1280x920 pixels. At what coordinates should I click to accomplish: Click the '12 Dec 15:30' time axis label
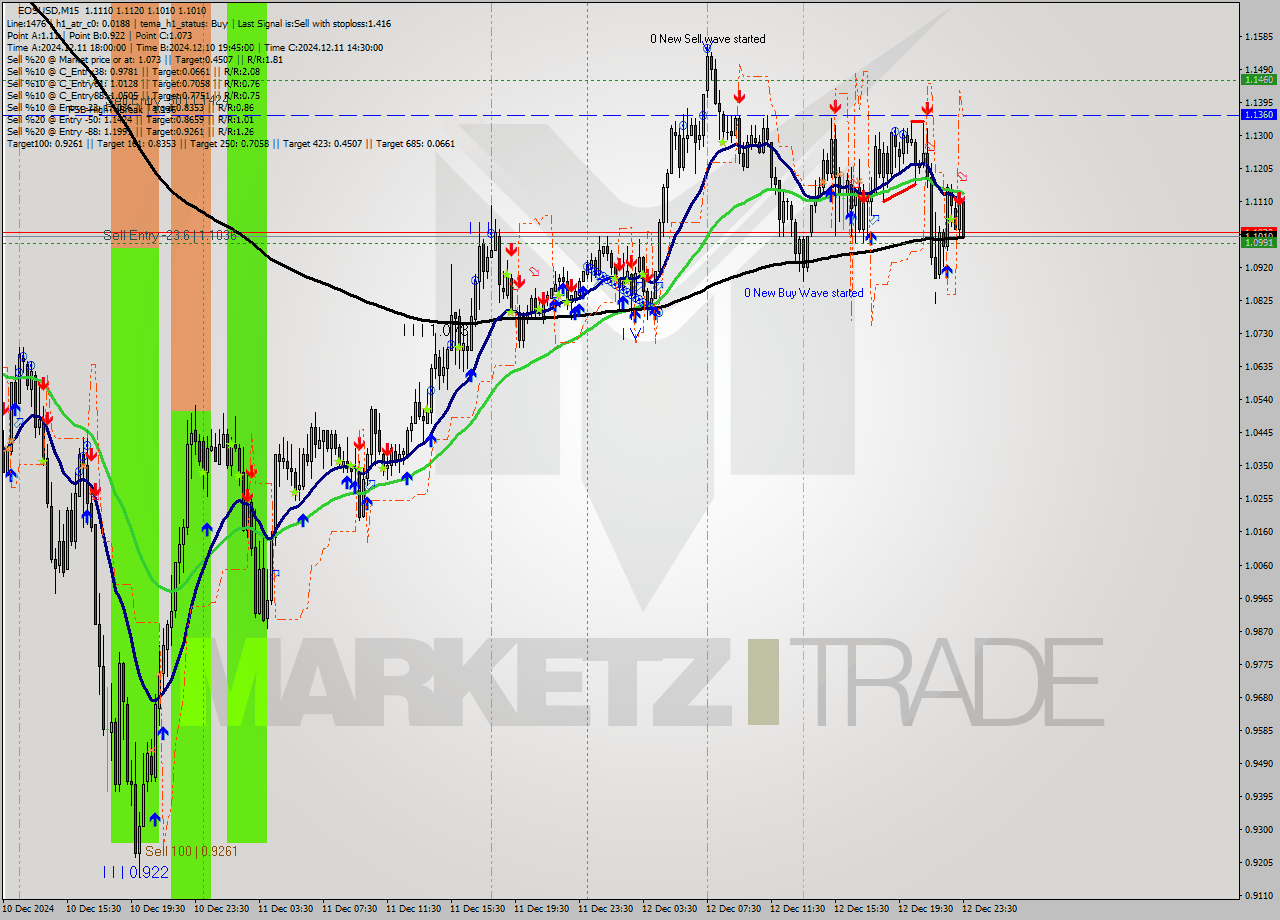862,909
